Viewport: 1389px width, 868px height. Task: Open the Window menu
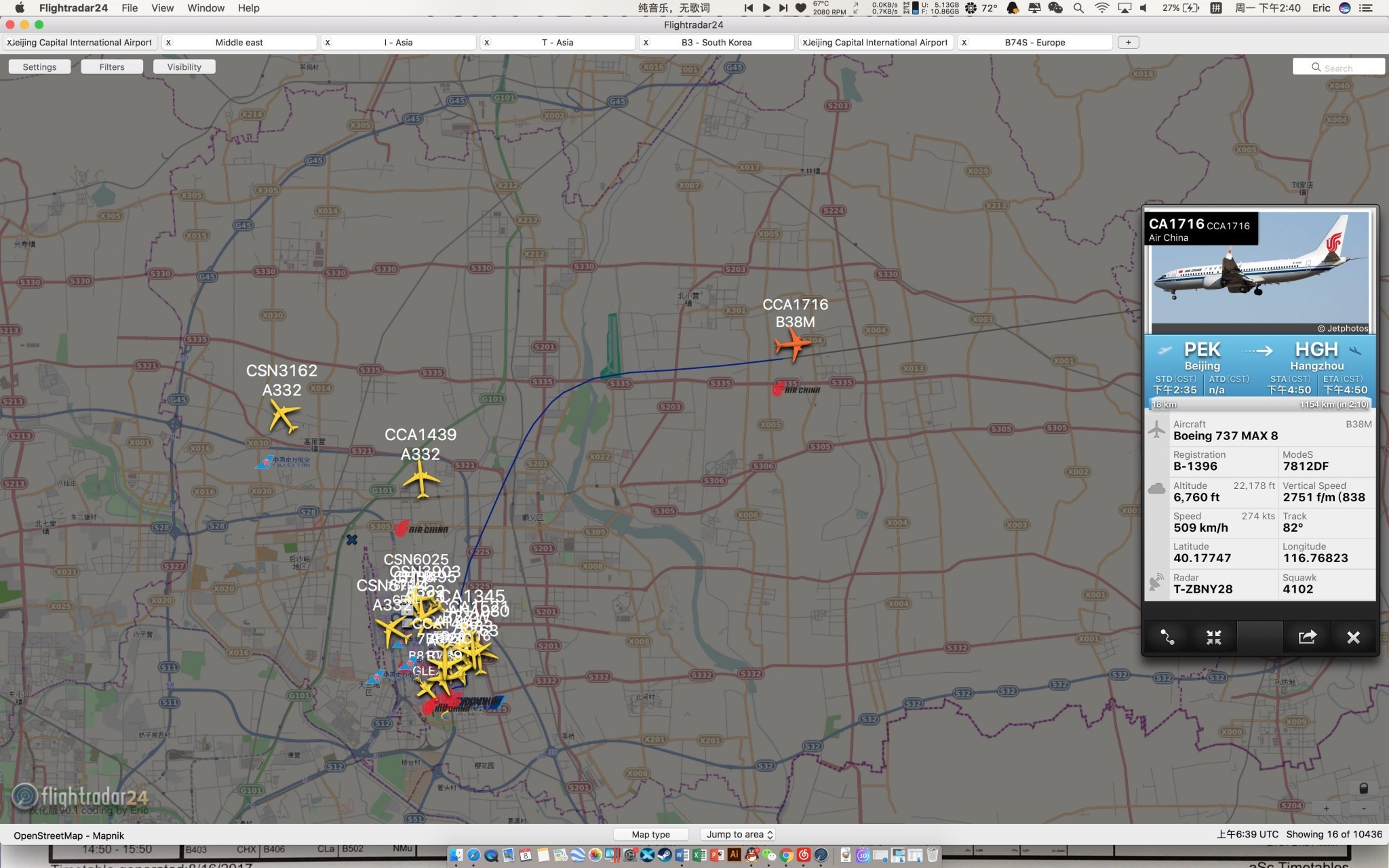pyautogui.click(x=206, y=8)
